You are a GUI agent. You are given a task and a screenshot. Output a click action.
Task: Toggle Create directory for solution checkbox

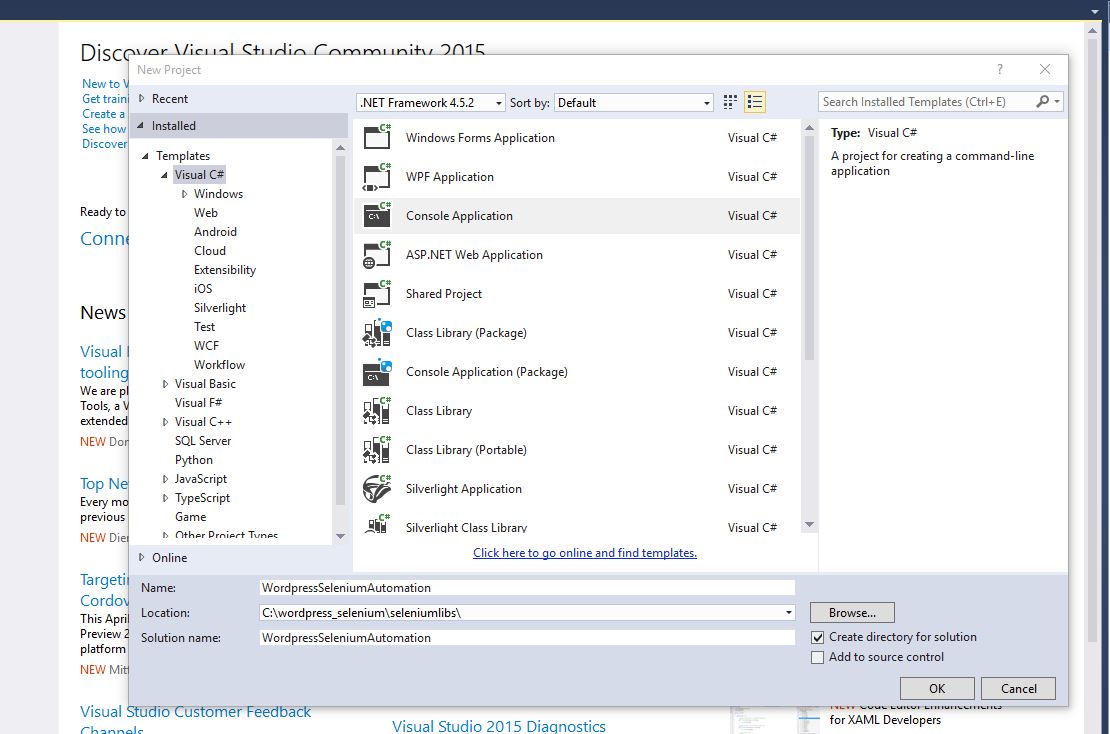(818, 637)
